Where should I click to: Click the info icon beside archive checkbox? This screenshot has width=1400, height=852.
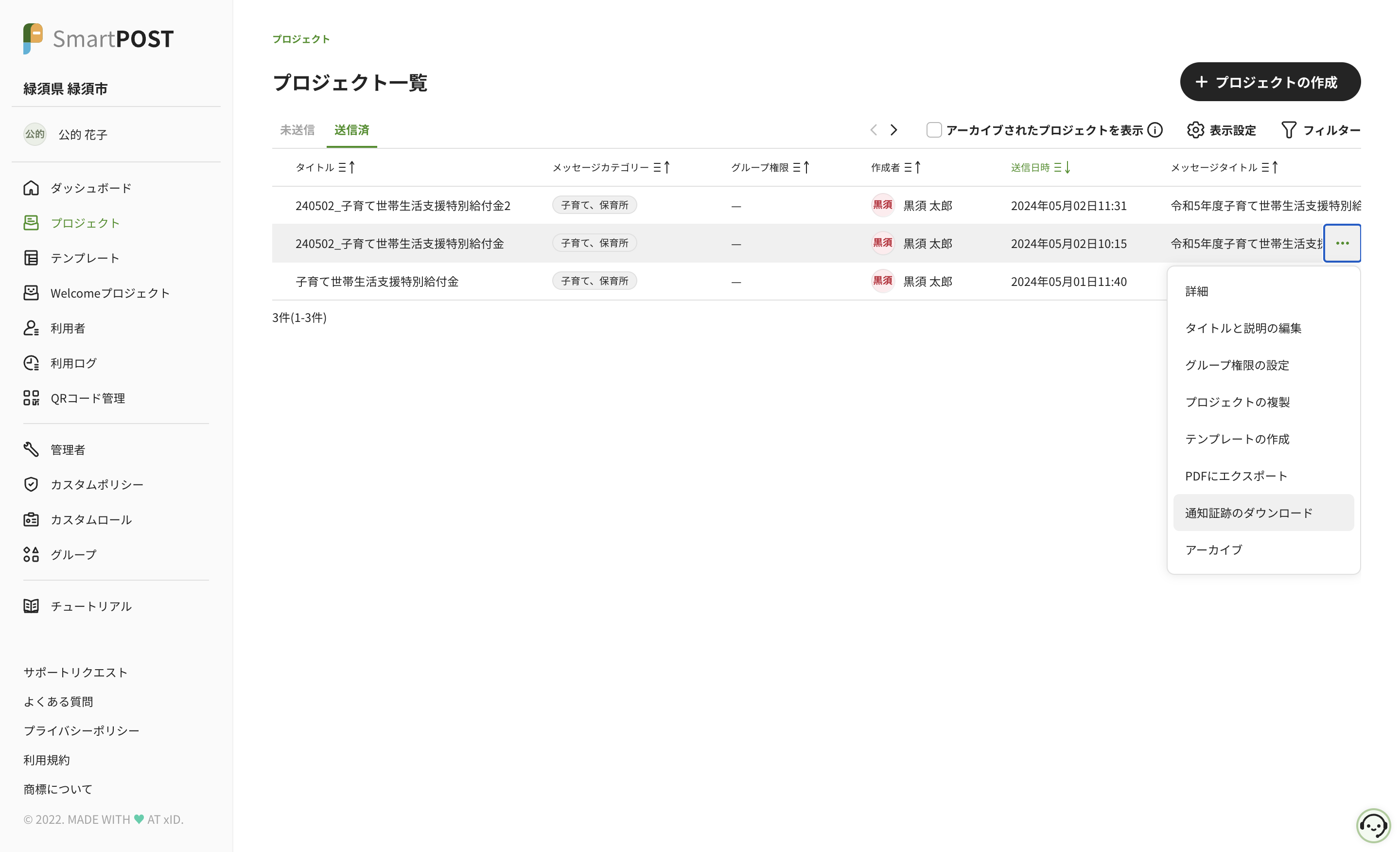click(x=1155, y=130)
